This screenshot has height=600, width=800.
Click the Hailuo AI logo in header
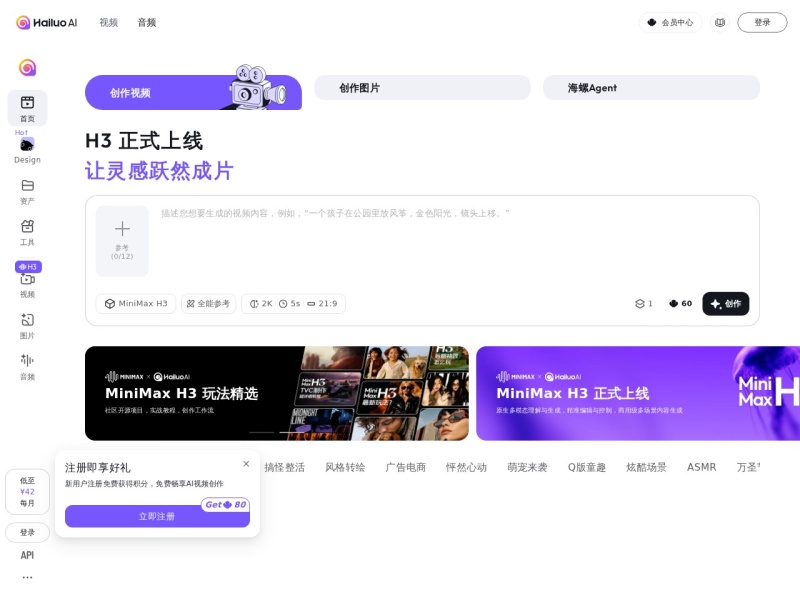tap(46, 22)
